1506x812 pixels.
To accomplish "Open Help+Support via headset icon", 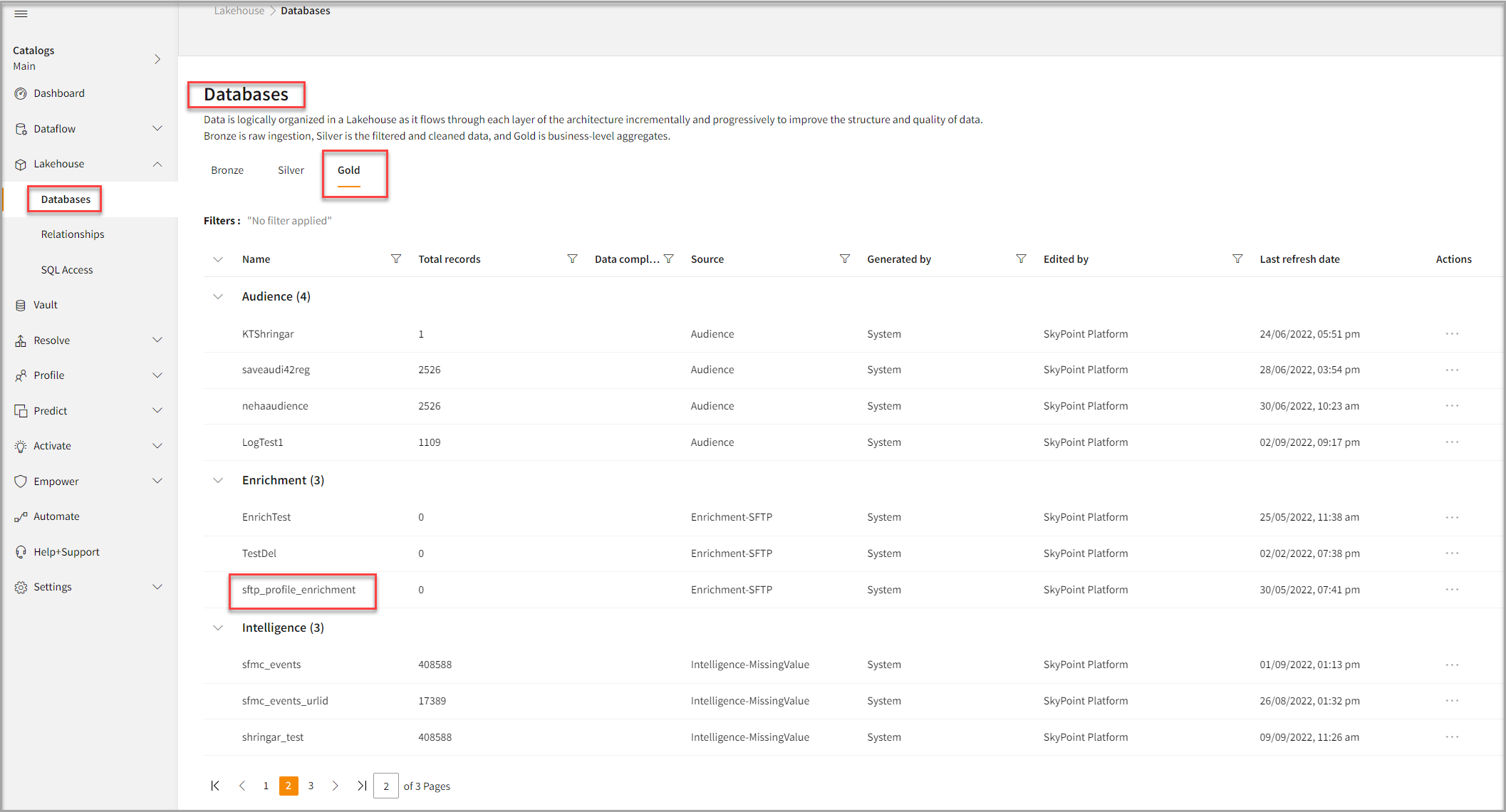I will coord(21,552).
